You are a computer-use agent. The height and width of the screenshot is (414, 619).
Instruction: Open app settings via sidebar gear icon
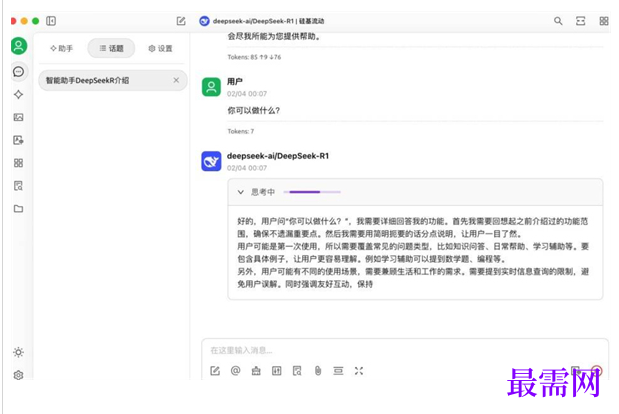click(x=19, y=375)
